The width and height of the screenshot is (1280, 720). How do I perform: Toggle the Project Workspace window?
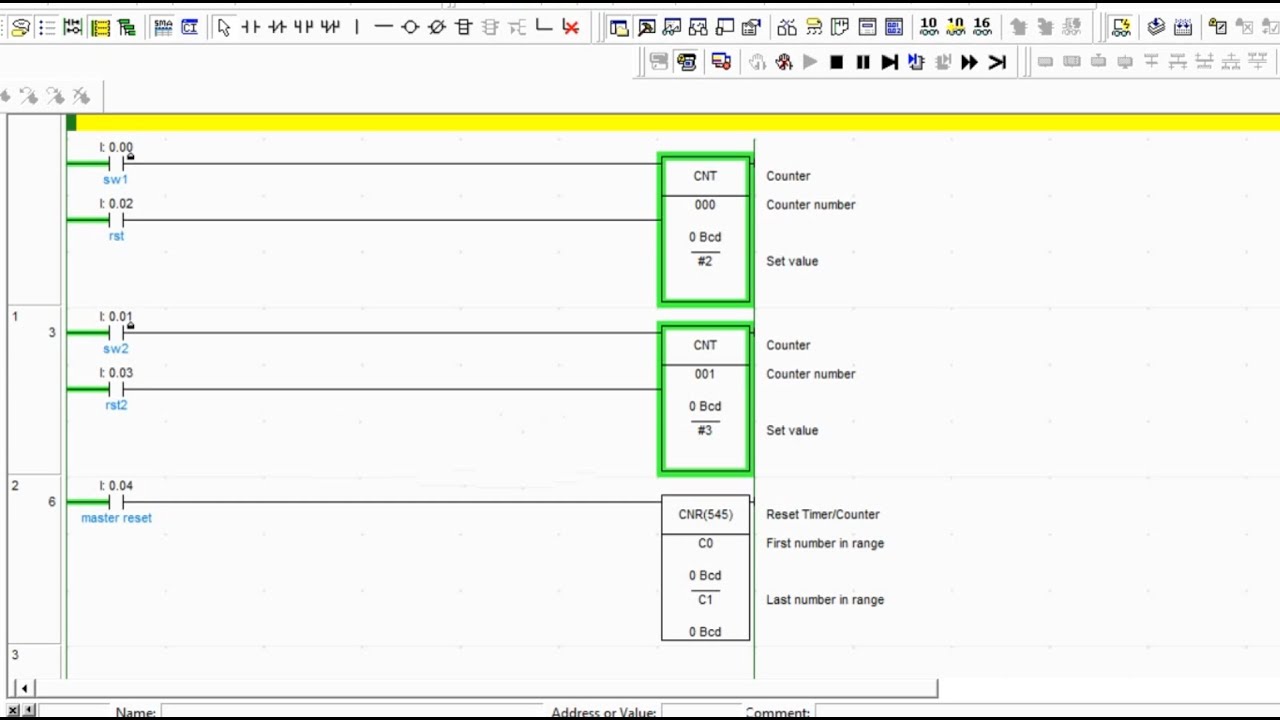click(x=619, y=27)
